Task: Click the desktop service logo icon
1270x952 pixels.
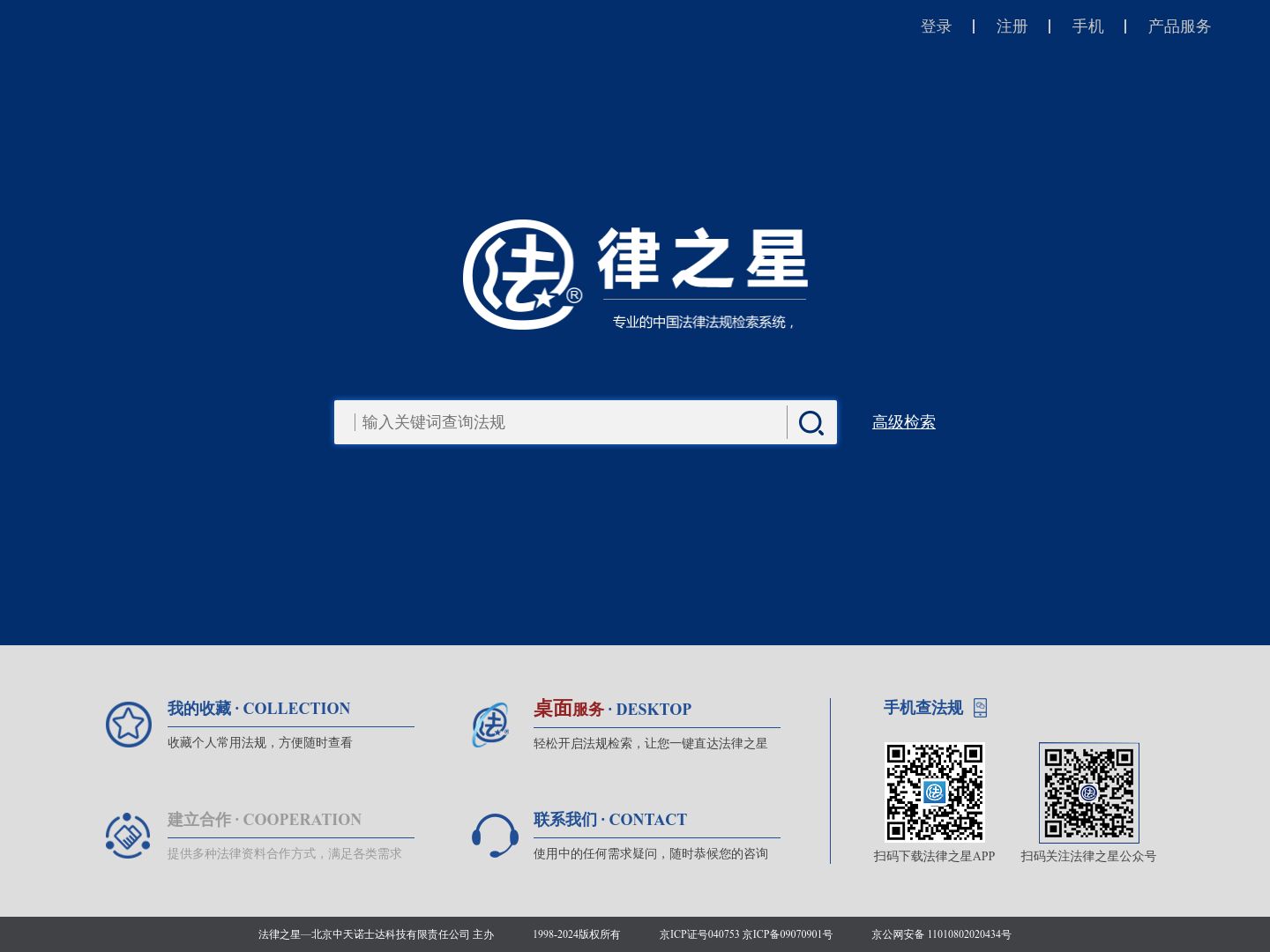Action: tap(490, 725)
